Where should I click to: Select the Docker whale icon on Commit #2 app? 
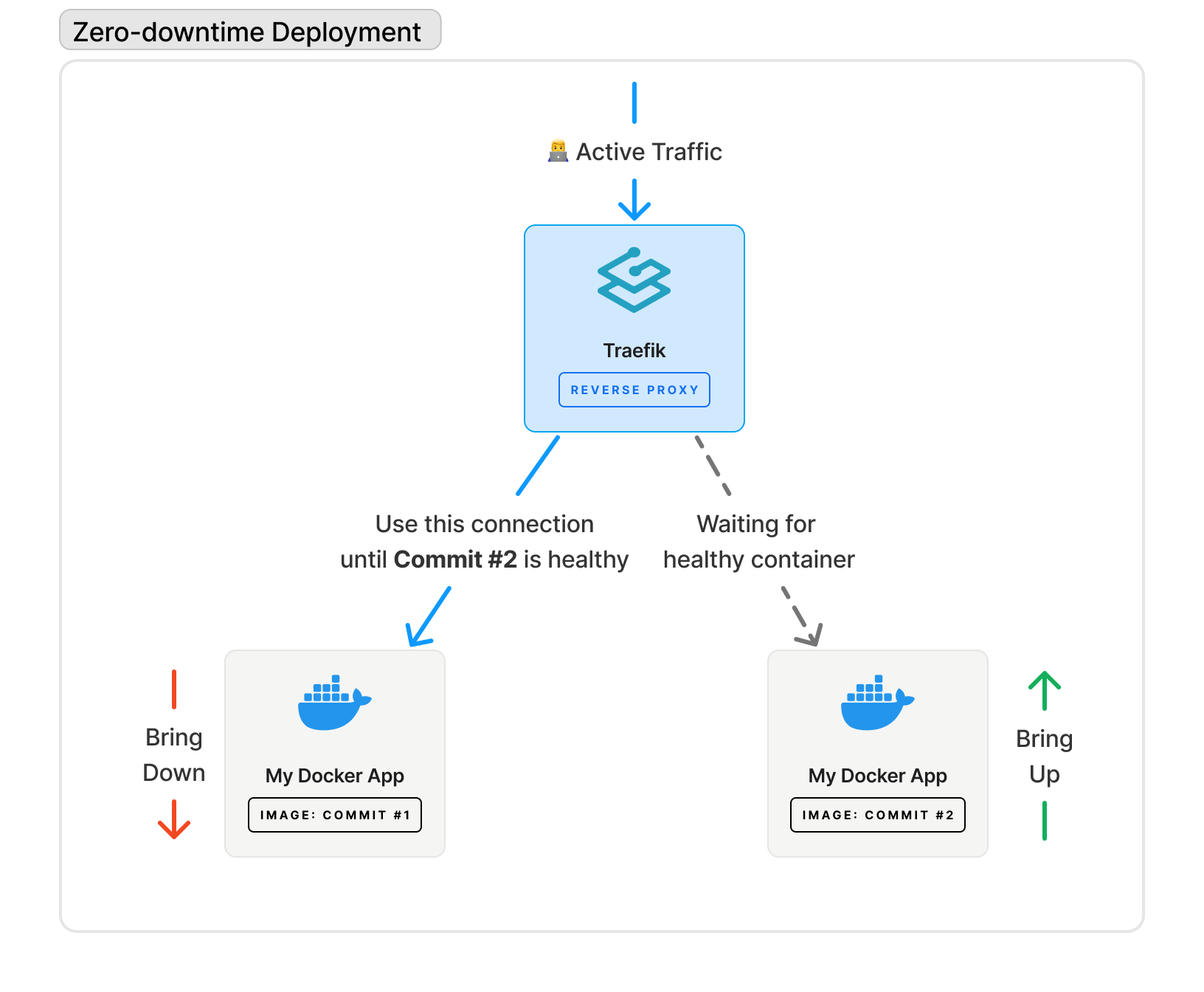[x=876, y=701]
